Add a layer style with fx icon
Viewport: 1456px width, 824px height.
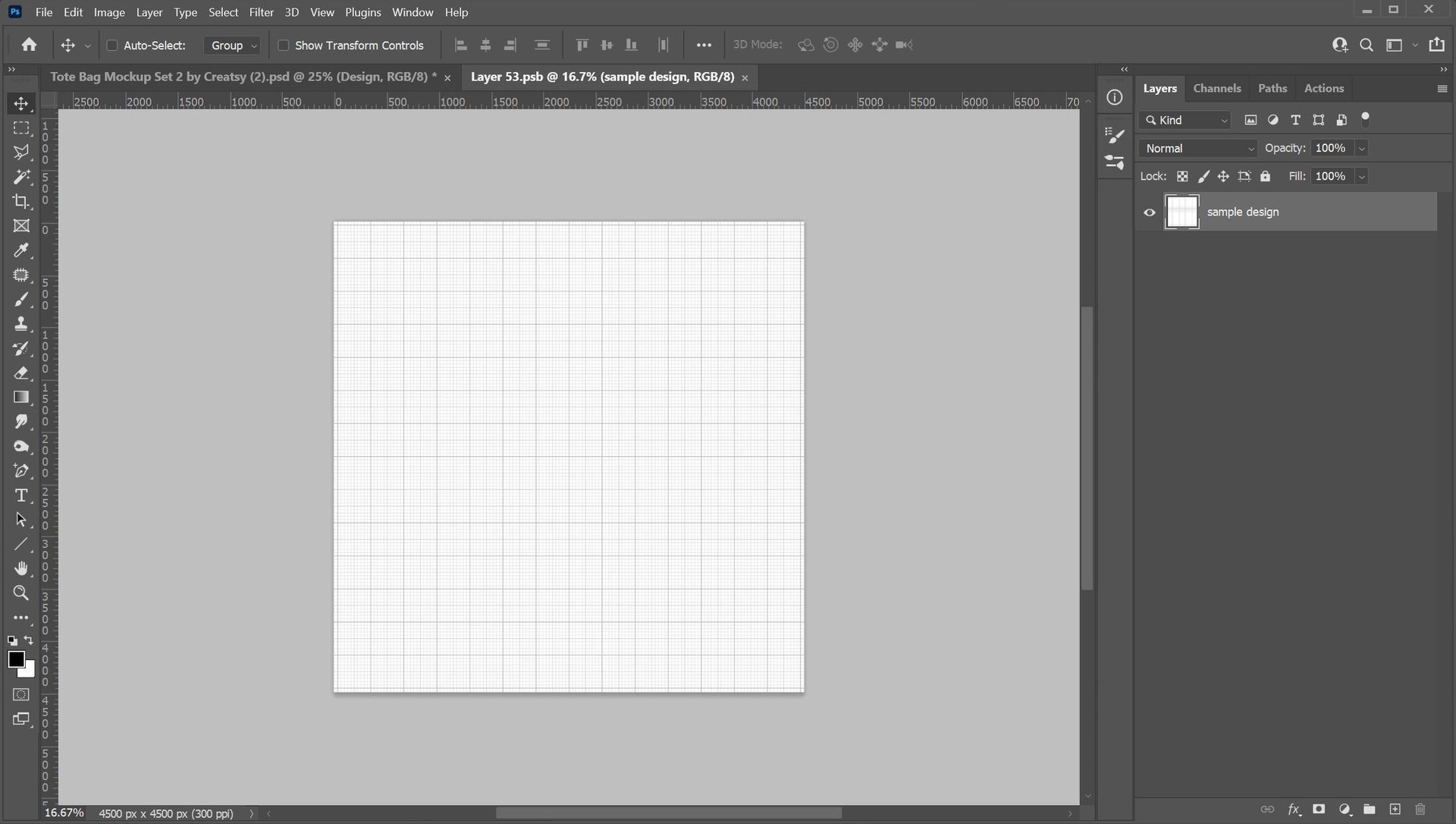coord(1294,810)
